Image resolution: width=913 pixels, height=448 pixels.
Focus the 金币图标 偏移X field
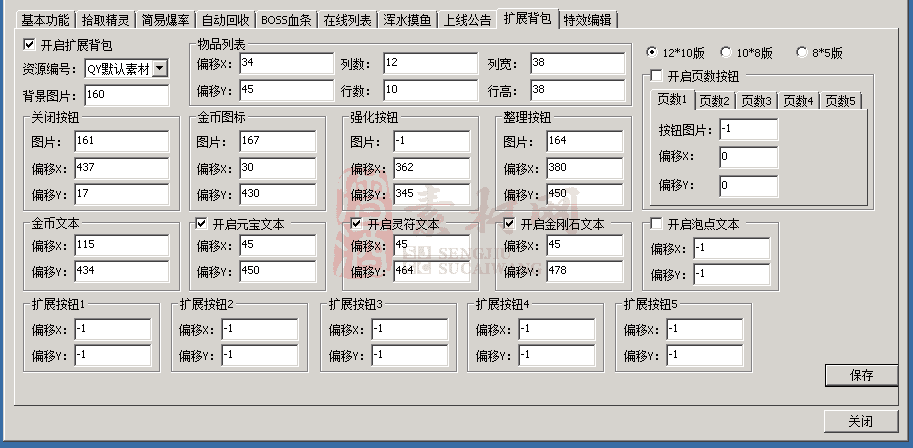coord(278,168)
